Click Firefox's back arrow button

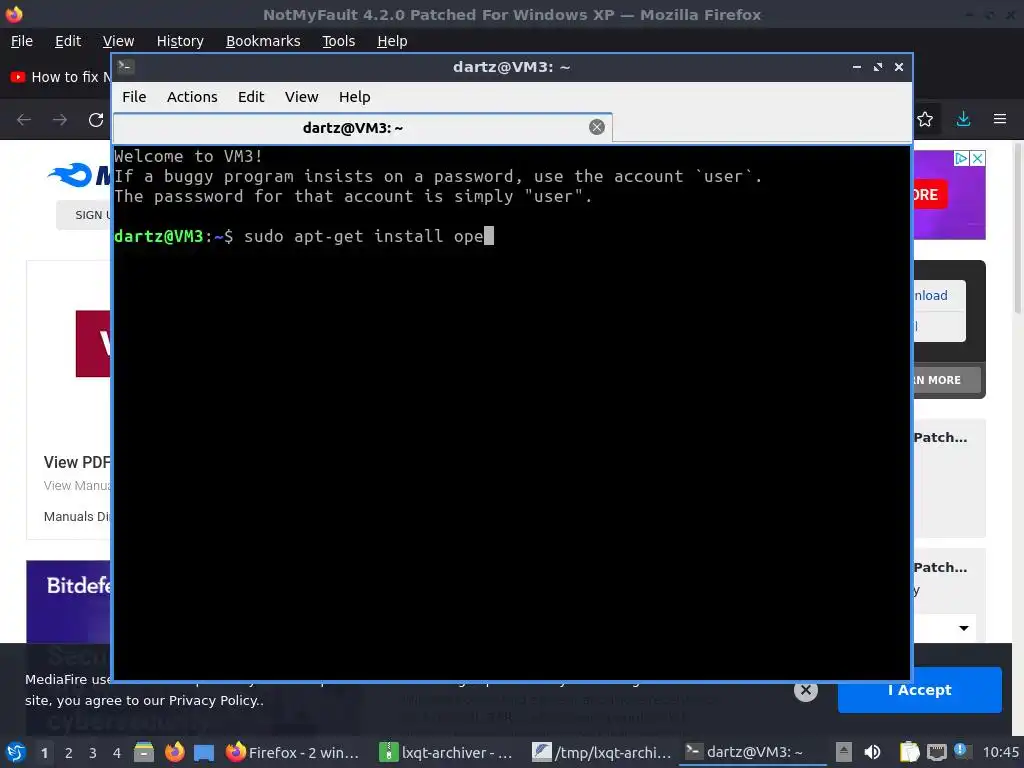(x=24, y=120)
